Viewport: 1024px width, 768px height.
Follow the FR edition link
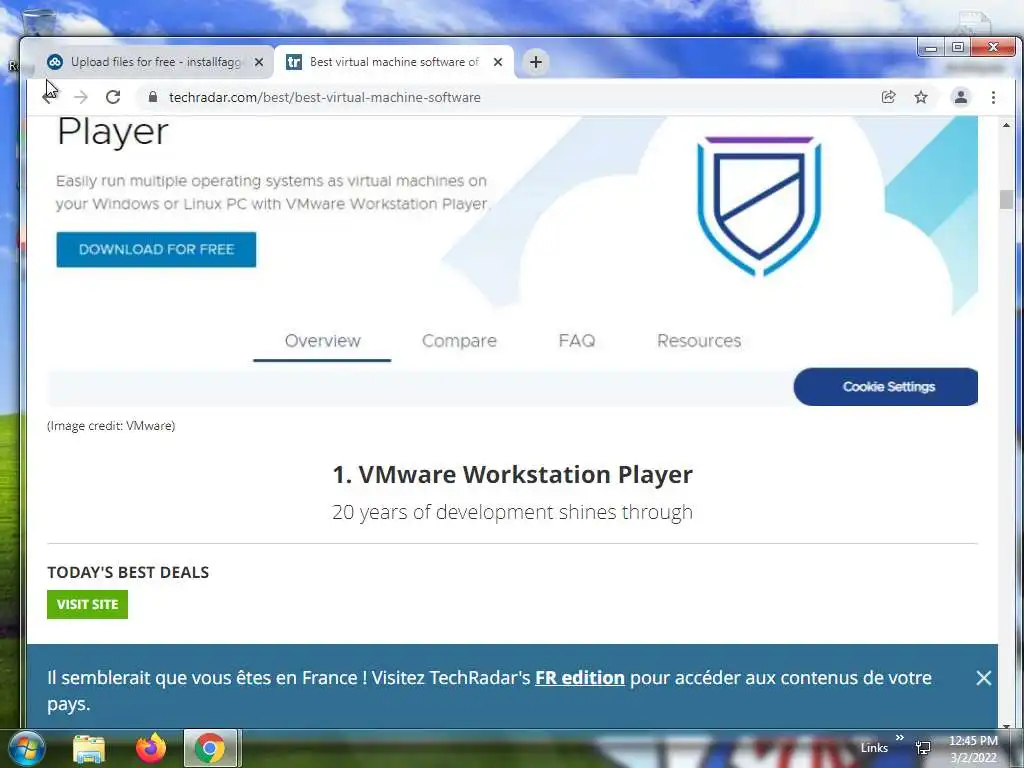tap(580, 678)
